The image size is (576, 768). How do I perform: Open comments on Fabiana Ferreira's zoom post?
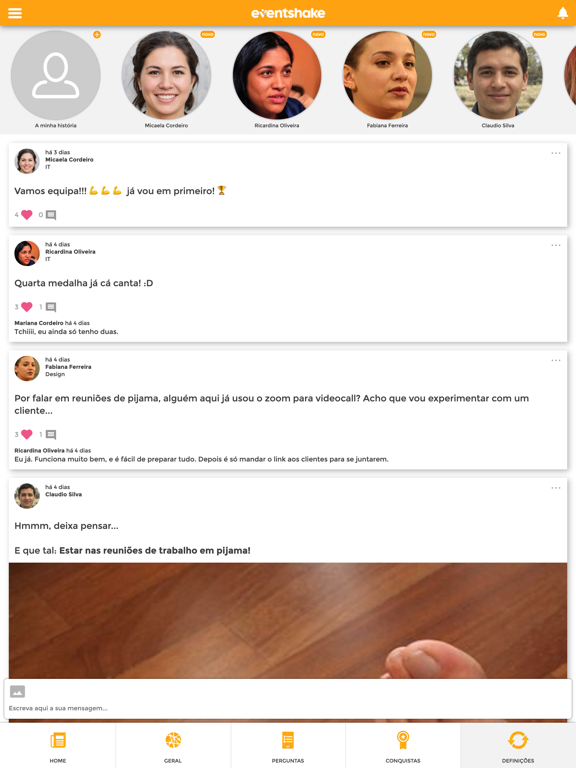coord(51,434)
